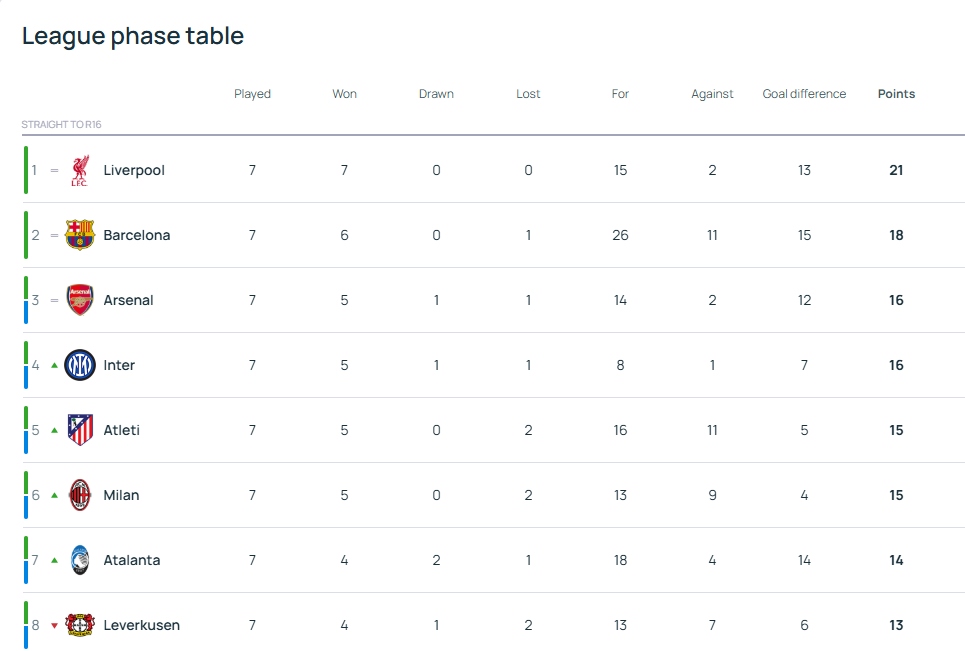Select the Goal difference column header
Image resolution: width=965 pixels, height=651 pixels.
click(804, 94)
